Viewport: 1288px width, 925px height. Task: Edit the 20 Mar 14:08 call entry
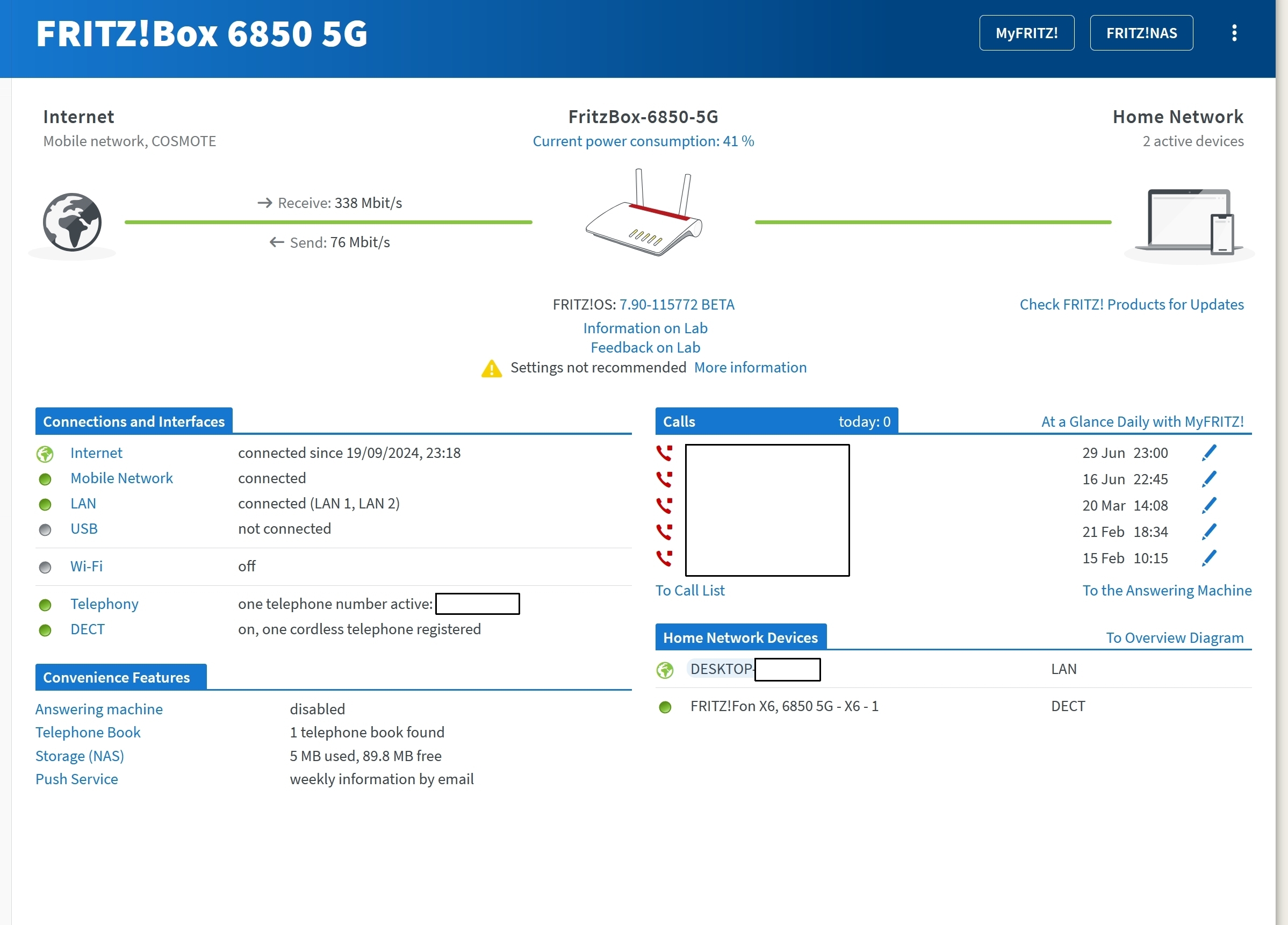coord(1209,505)
